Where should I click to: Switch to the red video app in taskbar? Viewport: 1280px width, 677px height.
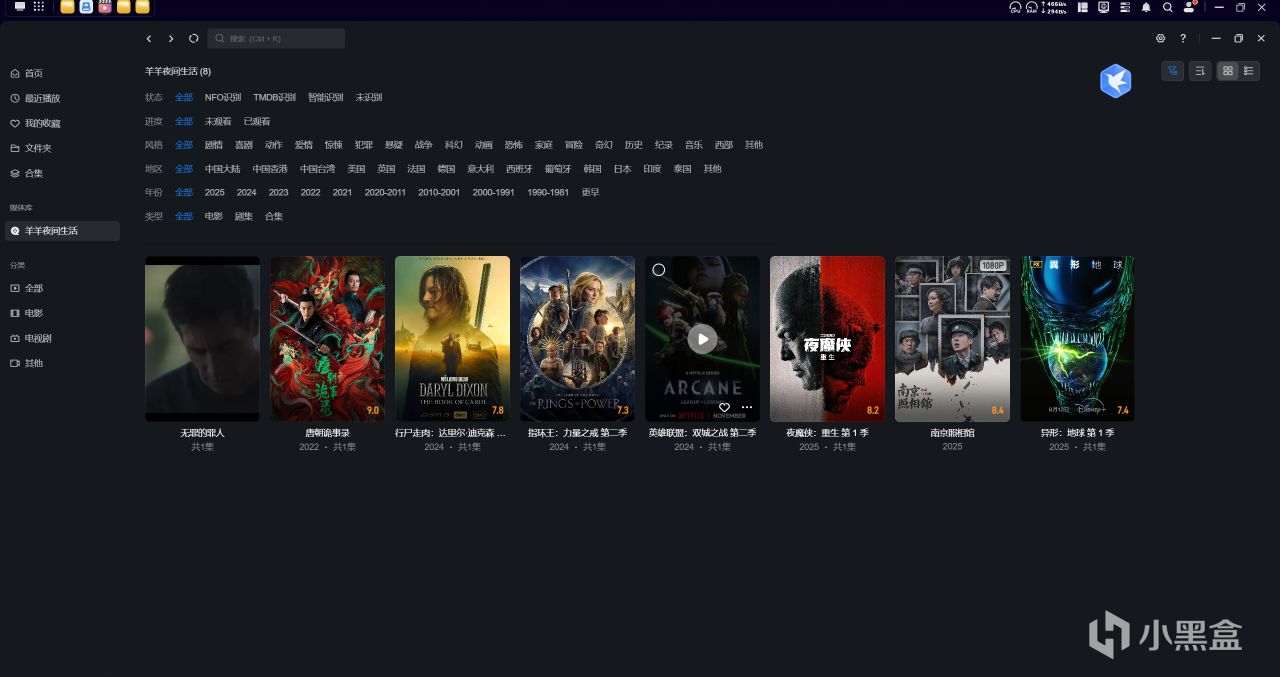click(105, 7)
